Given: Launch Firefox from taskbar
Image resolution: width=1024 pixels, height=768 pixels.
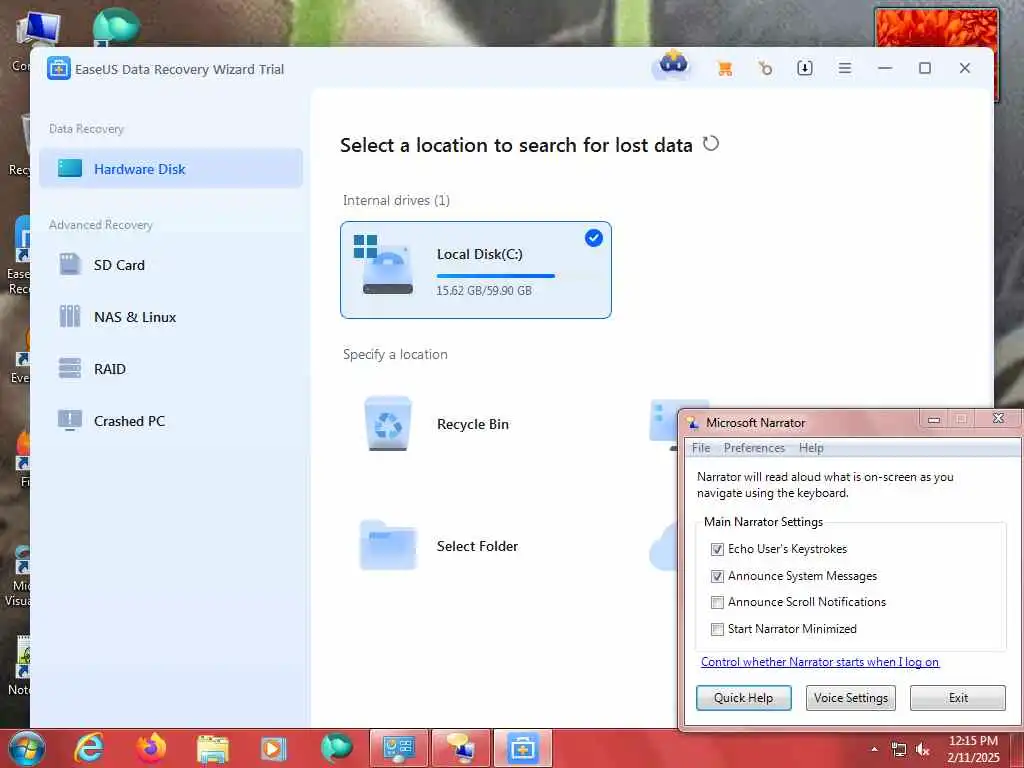Looking at the screenshot, I should tap(151, 748).
